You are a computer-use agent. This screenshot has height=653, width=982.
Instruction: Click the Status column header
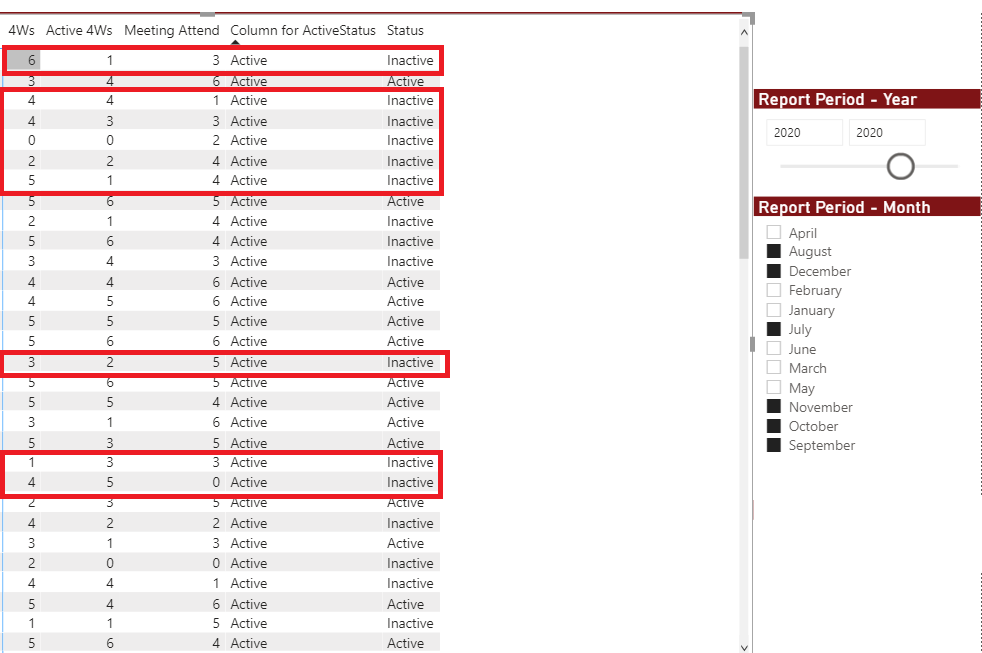[x=405, y=30]
